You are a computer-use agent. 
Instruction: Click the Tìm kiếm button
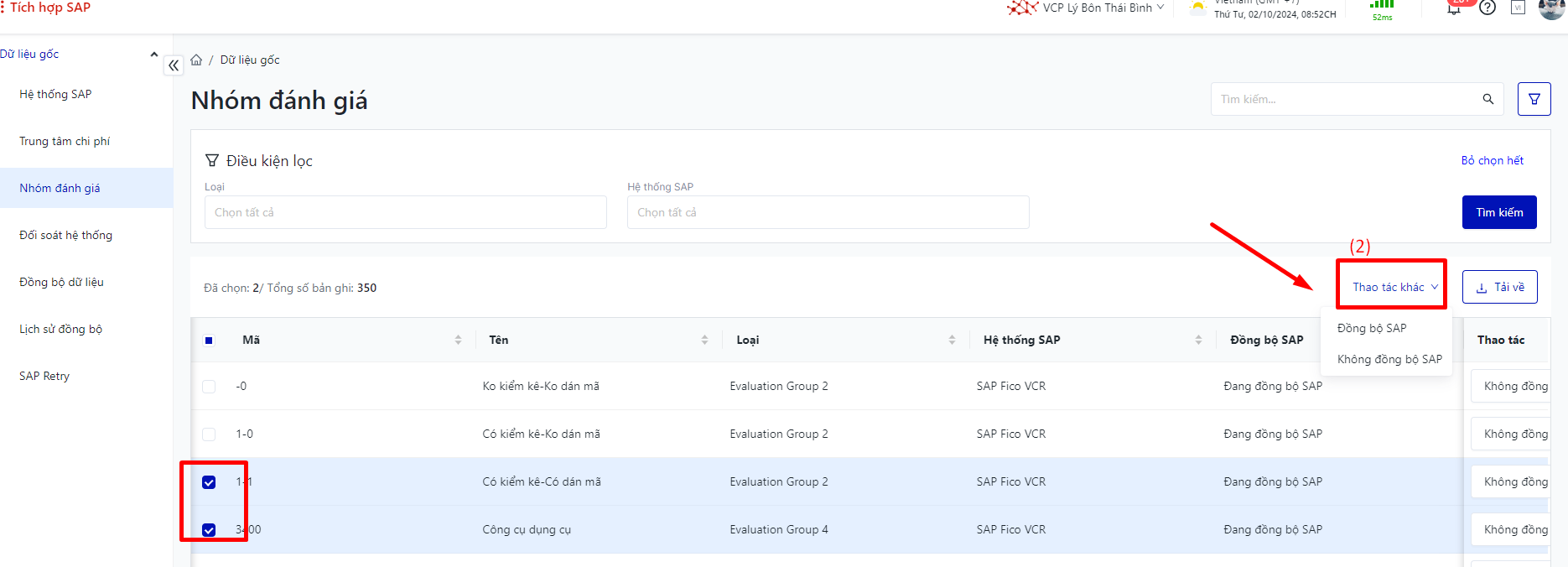pyautogui.click(x=1498, y=212)
